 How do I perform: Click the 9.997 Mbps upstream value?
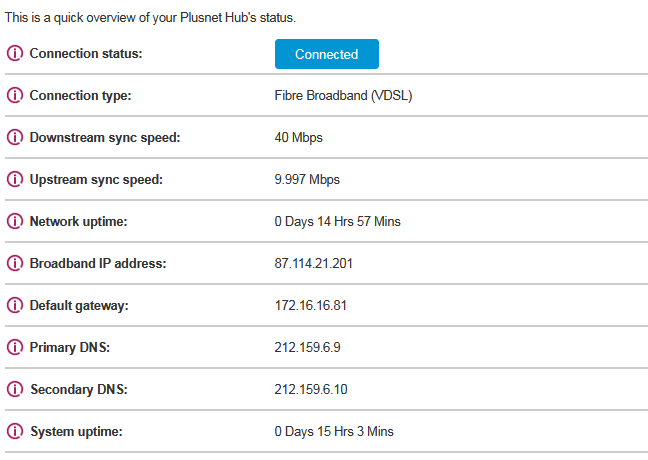307,180
